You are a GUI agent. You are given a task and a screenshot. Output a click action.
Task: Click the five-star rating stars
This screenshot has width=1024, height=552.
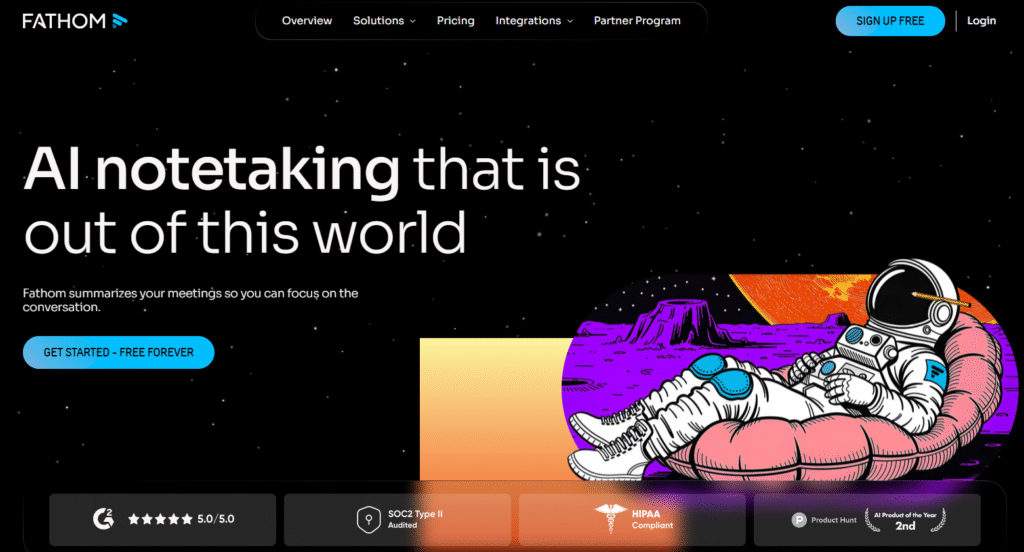coord(160,519)
